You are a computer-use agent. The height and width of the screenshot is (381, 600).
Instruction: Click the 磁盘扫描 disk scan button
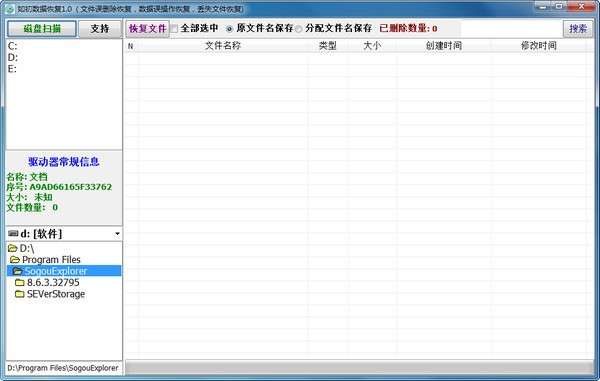[42, 29]
